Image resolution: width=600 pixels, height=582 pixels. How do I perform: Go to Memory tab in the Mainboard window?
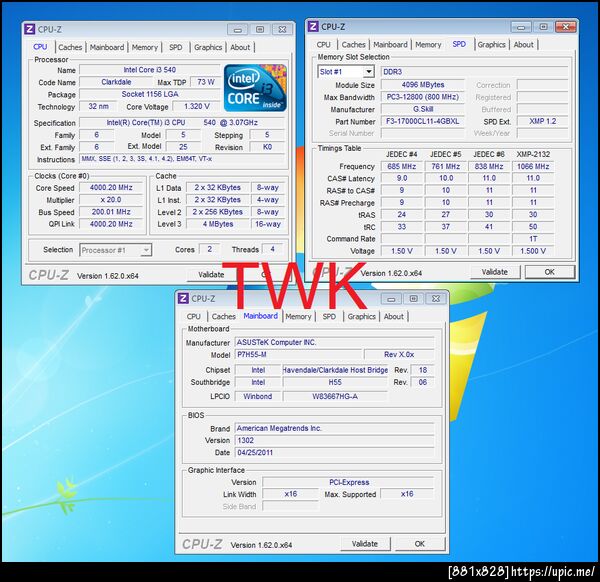(x=298, y=316)
